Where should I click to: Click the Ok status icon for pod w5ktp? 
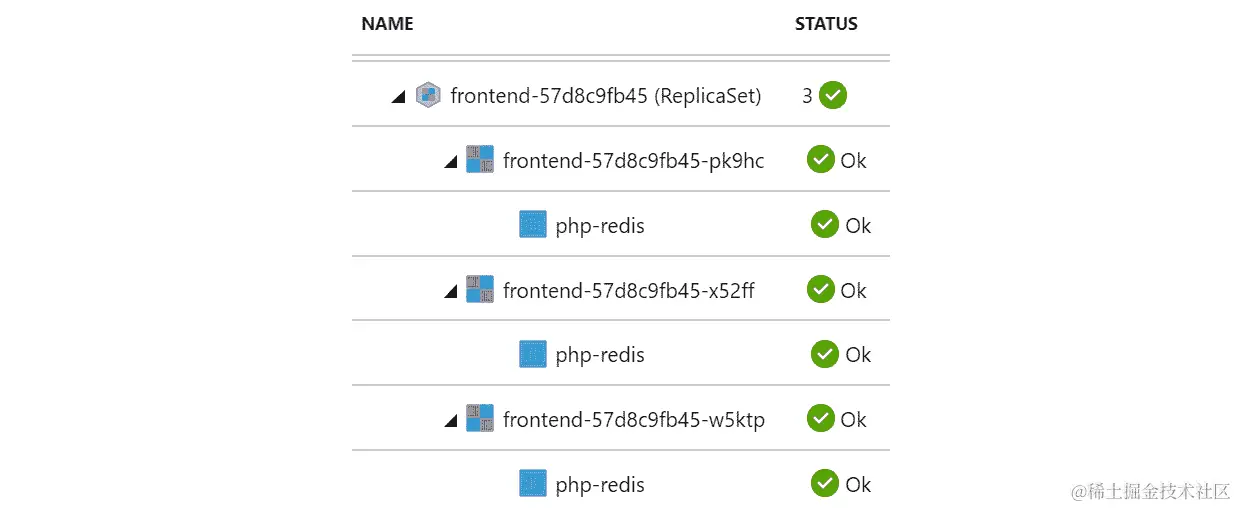tap(821, 419)
